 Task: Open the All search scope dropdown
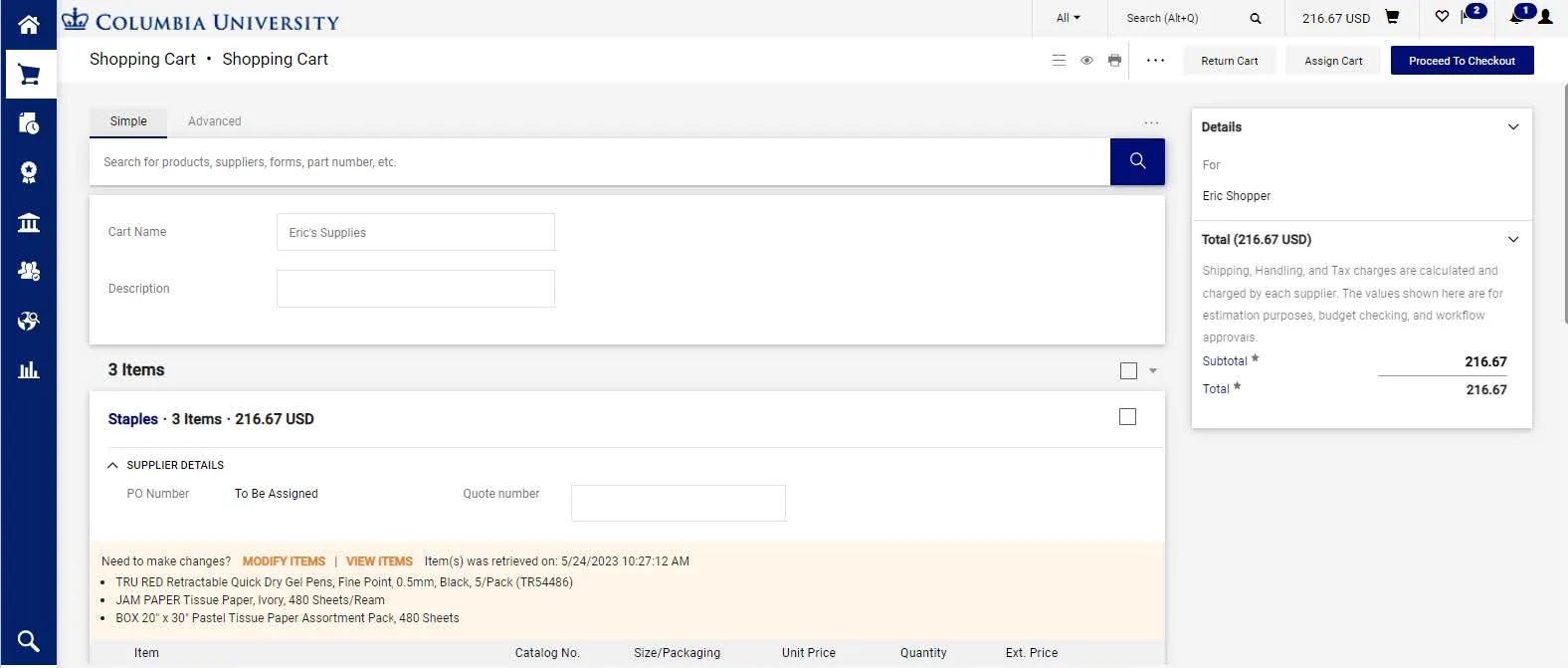click(1068, 18)
